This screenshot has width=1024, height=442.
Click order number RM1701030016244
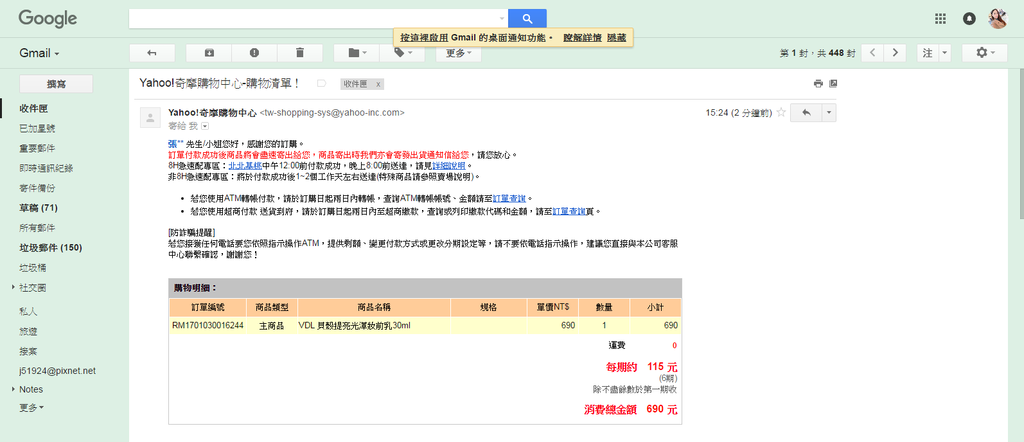point(208,325)
